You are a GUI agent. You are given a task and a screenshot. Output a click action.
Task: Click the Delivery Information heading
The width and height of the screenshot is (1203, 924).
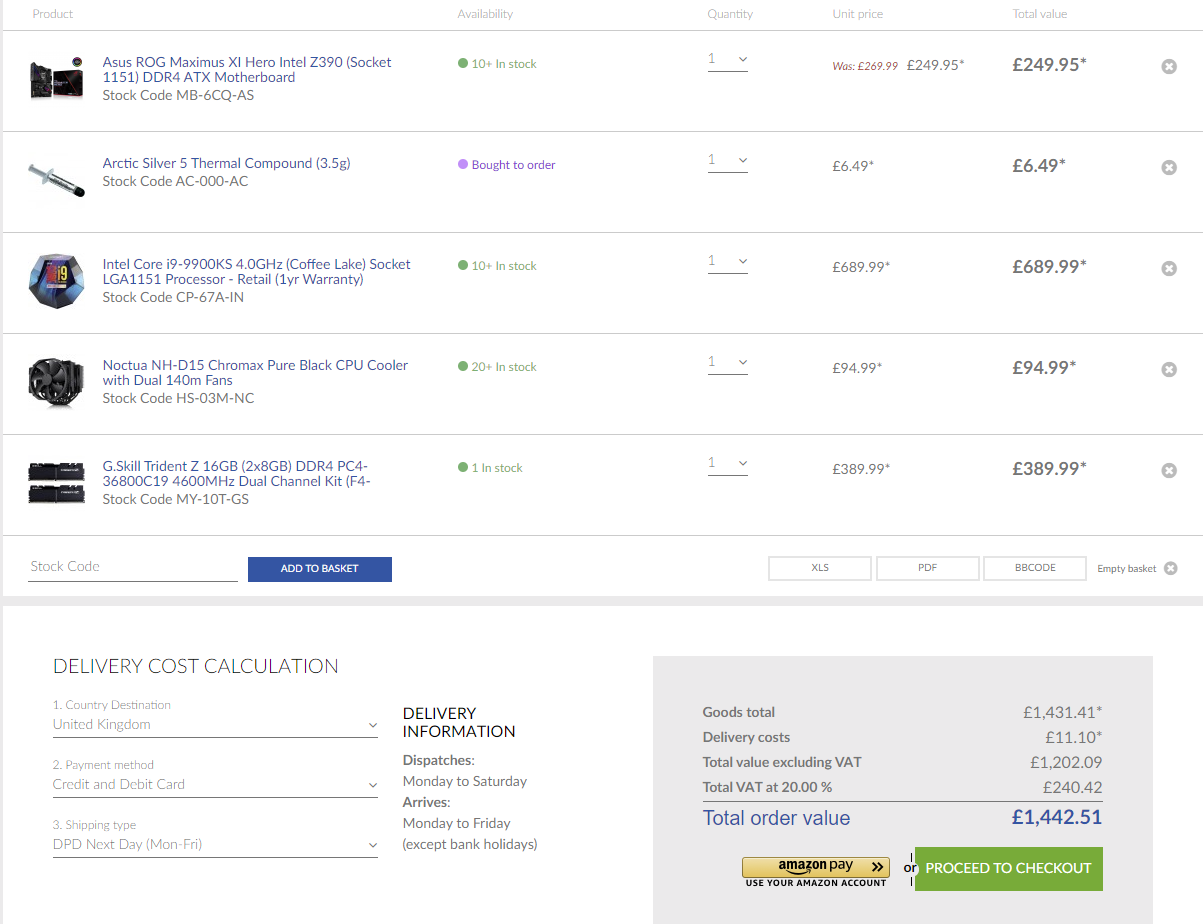(x=459, y=723)
